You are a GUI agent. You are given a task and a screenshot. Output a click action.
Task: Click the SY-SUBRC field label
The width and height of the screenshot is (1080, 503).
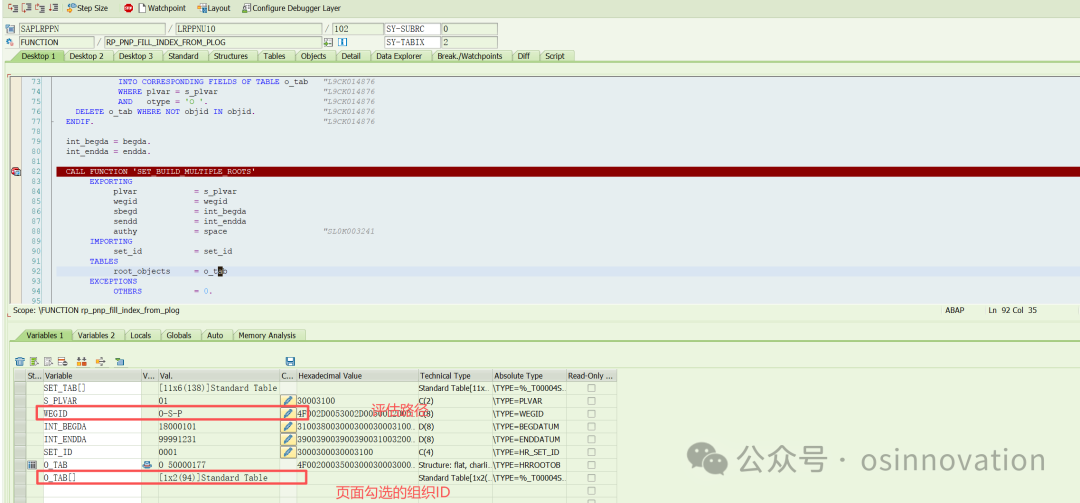[x=411, y=29]
